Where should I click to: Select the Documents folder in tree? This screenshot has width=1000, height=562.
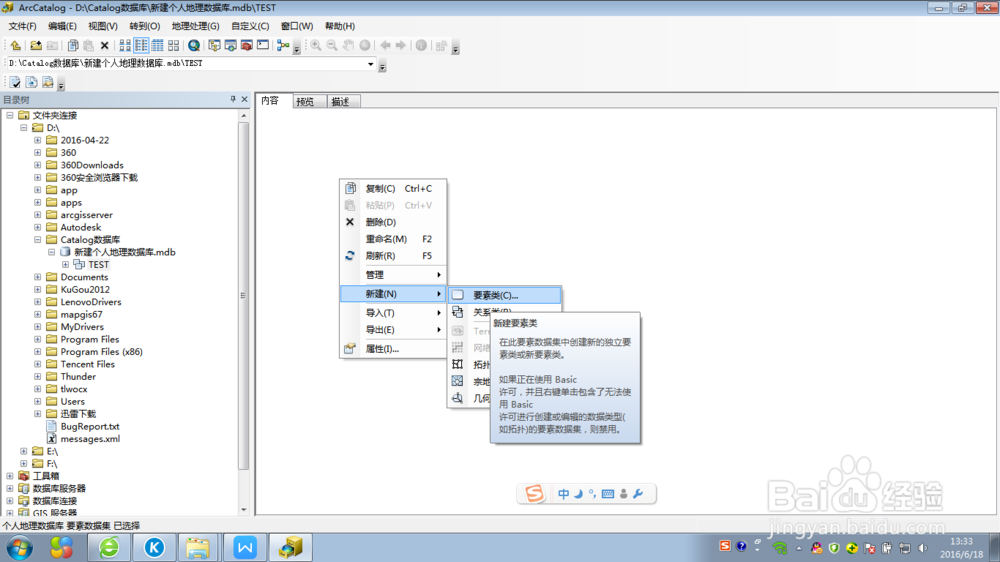84,277
